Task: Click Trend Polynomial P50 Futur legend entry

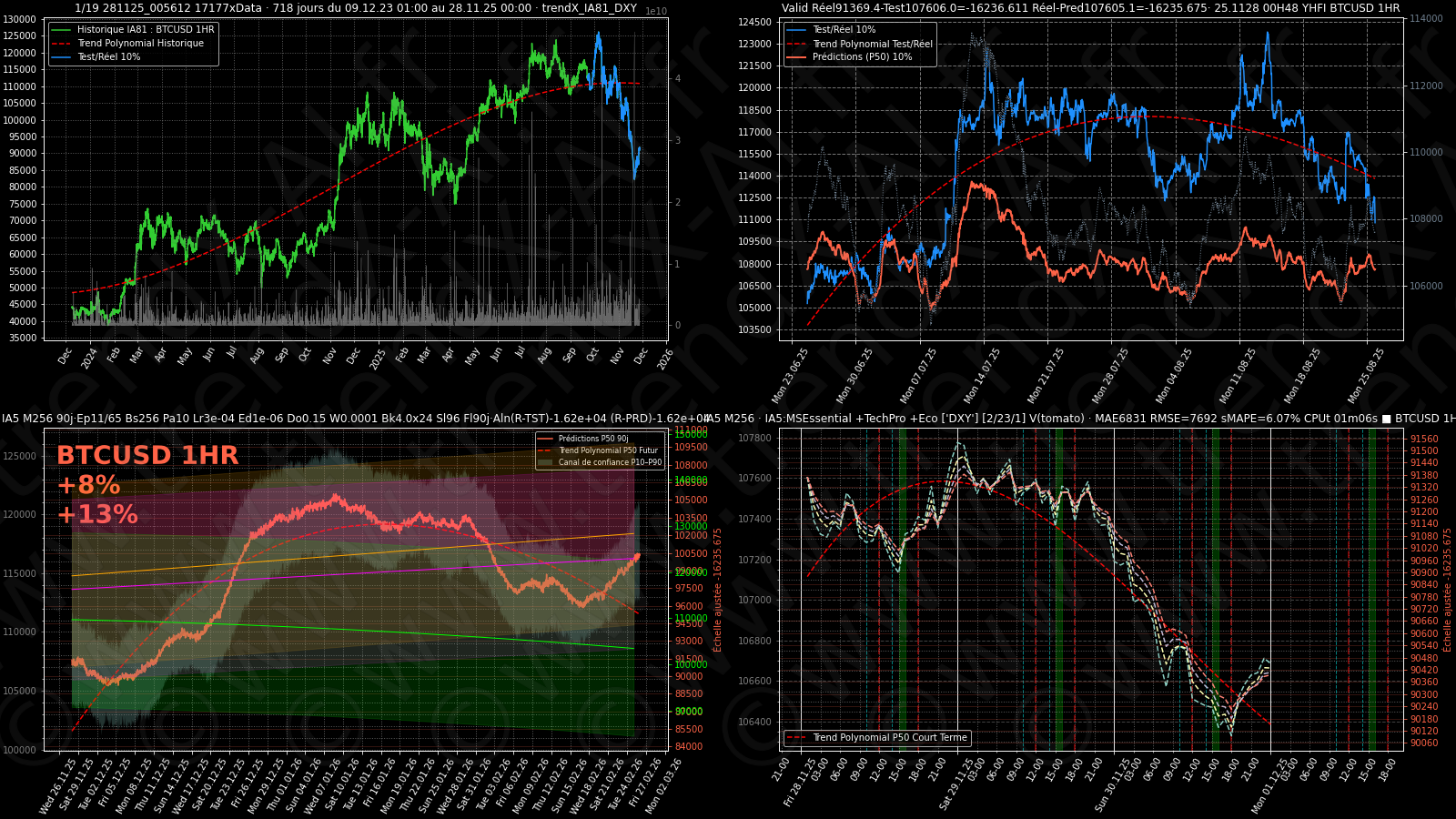Action: coord(607,450)
